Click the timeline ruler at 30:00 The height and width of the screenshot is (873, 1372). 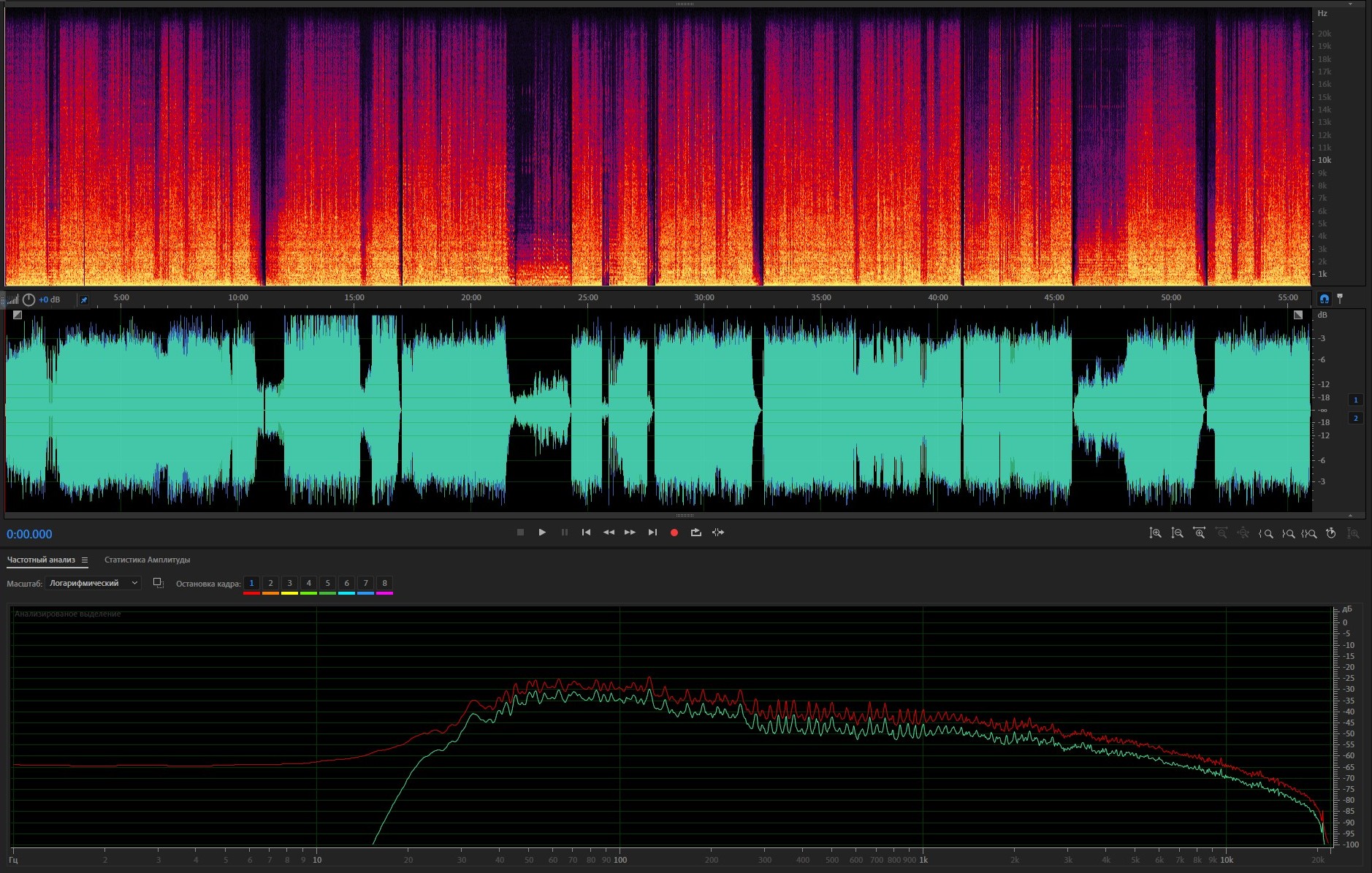tap(704, 298)
